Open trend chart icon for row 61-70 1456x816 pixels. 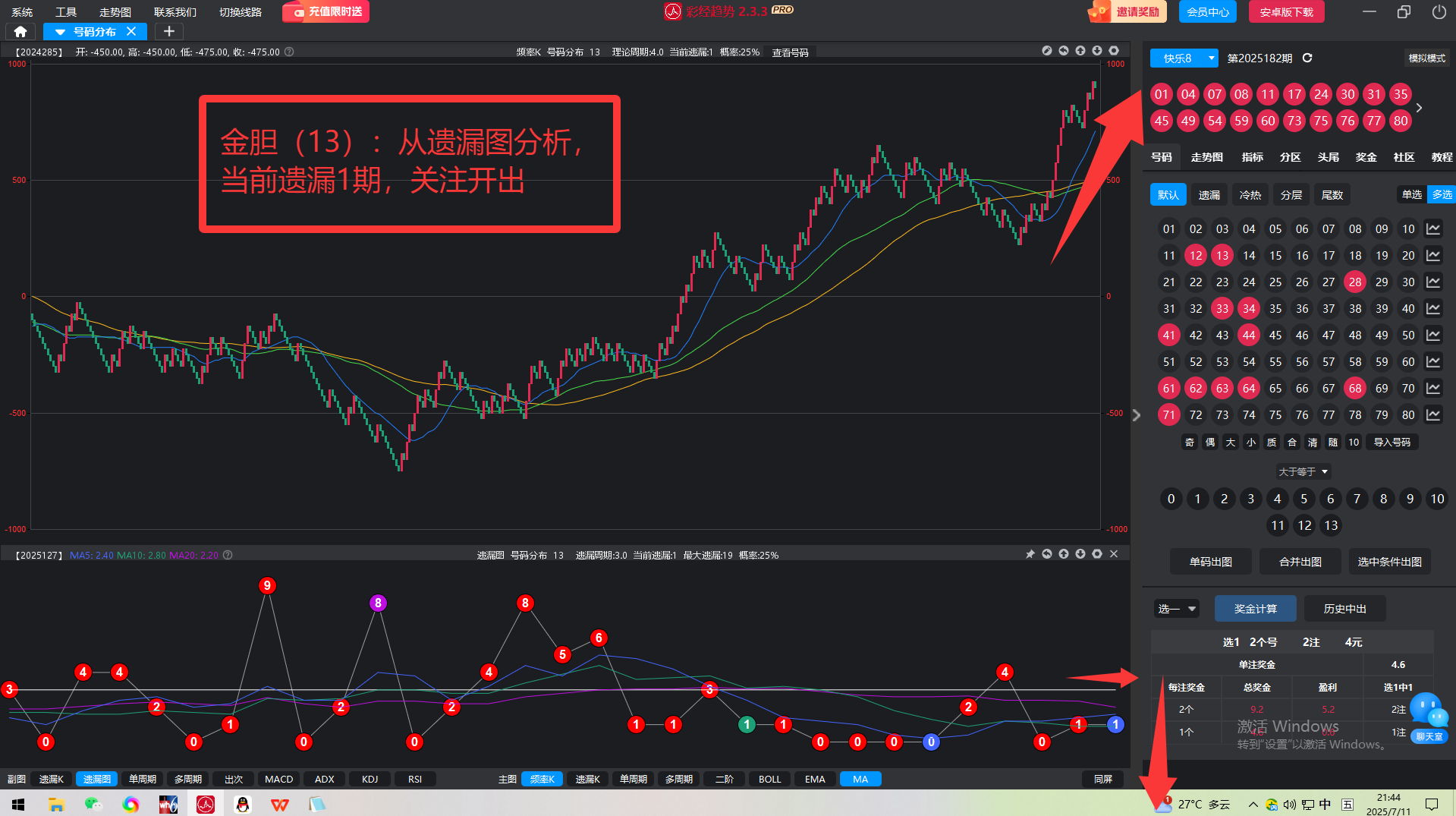point(1433,389)
